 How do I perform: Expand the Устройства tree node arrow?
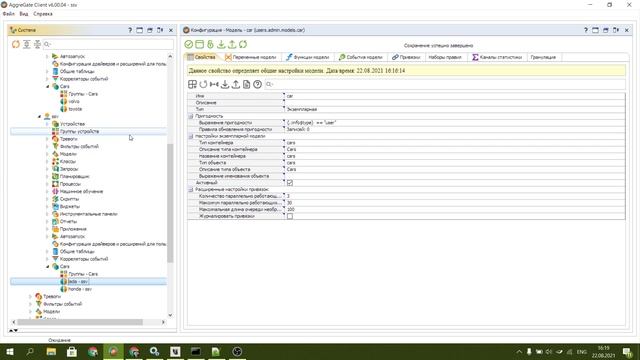point(47,124)
